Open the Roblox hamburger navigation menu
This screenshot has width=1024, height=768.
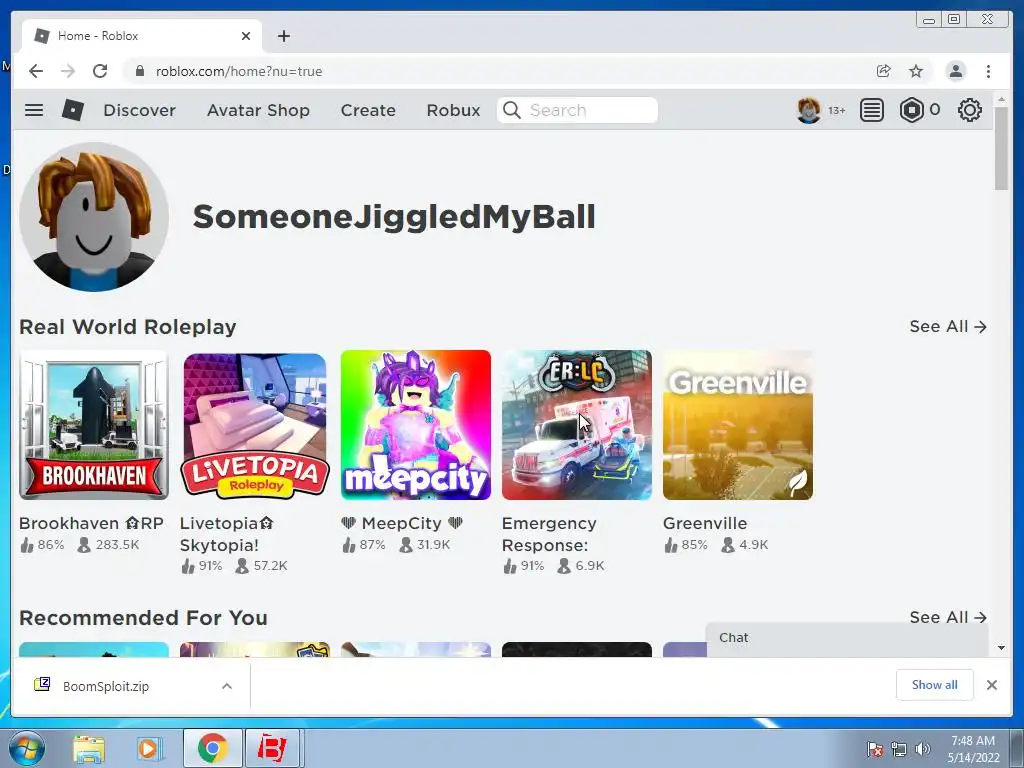(x=34, y=110)
